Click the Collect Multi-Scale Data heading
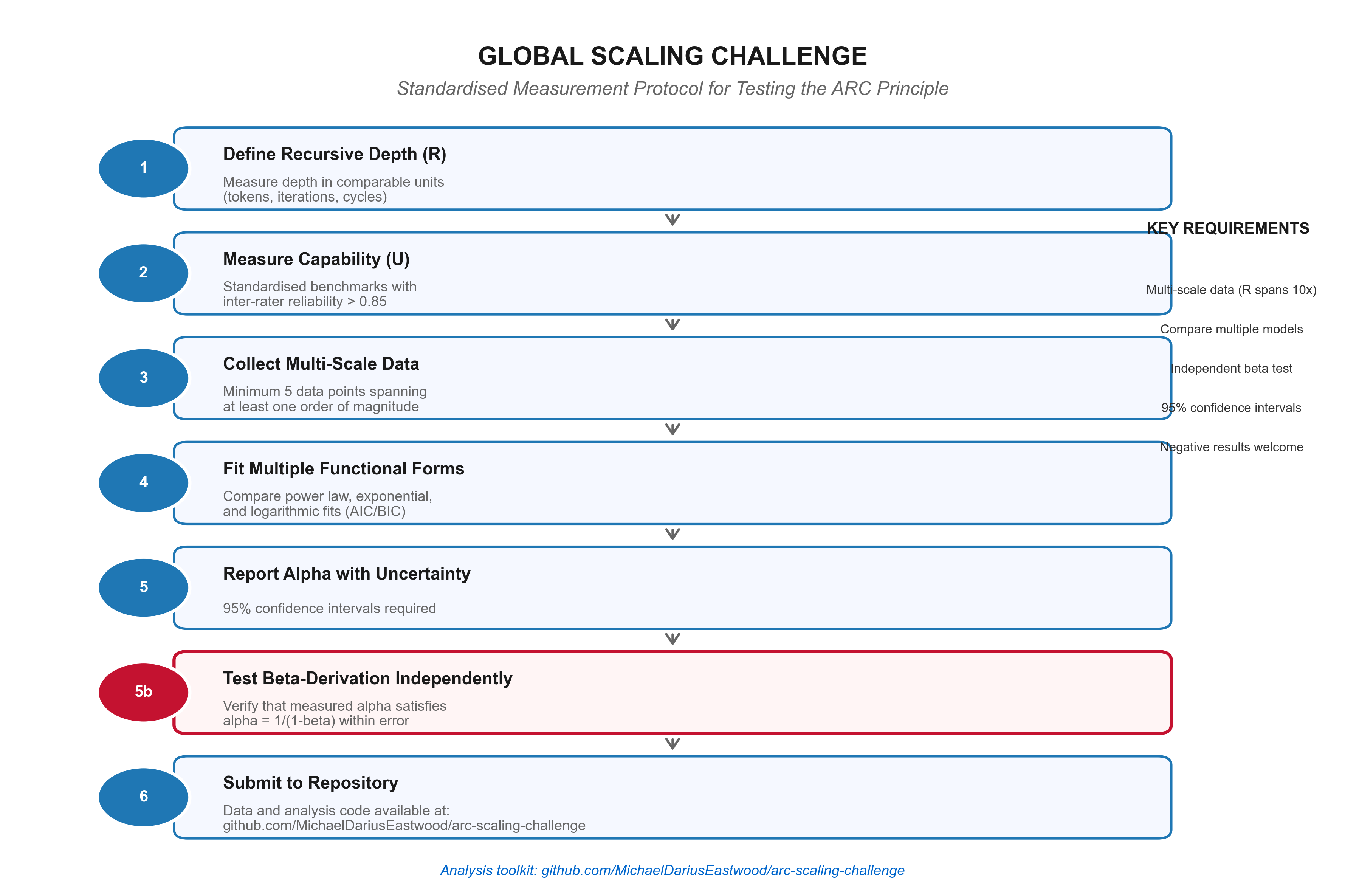The width and height of the screenshot is (1345, 896). point(321,364)
